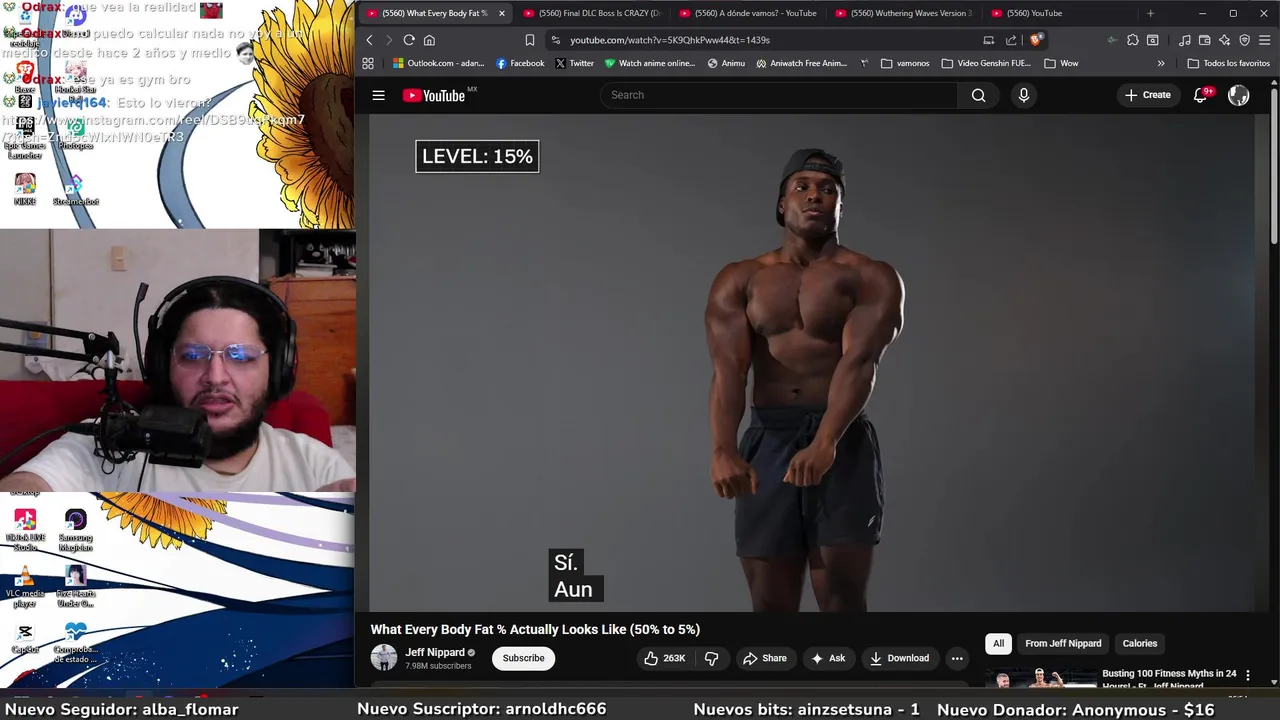
Task: Open the YouTube Create menu
Action: click(1147, 95)
